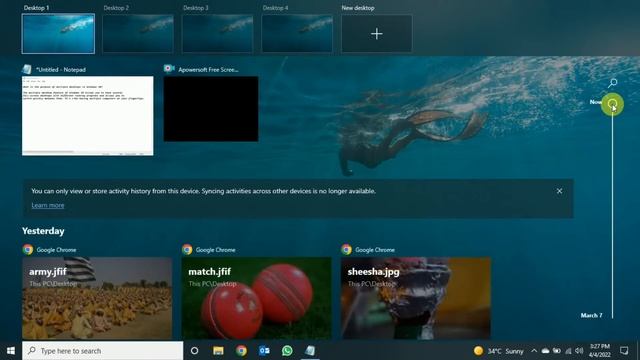The image size is (640, 360).
Task: Click the Now timeline slider handle
Action: (x=612, y=104)
